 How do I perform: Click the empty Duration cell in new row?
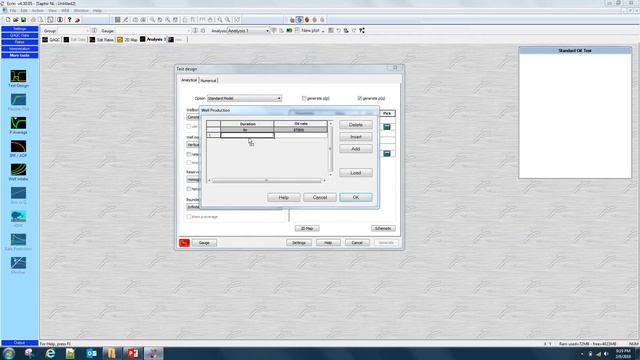[x=247, y=135]
